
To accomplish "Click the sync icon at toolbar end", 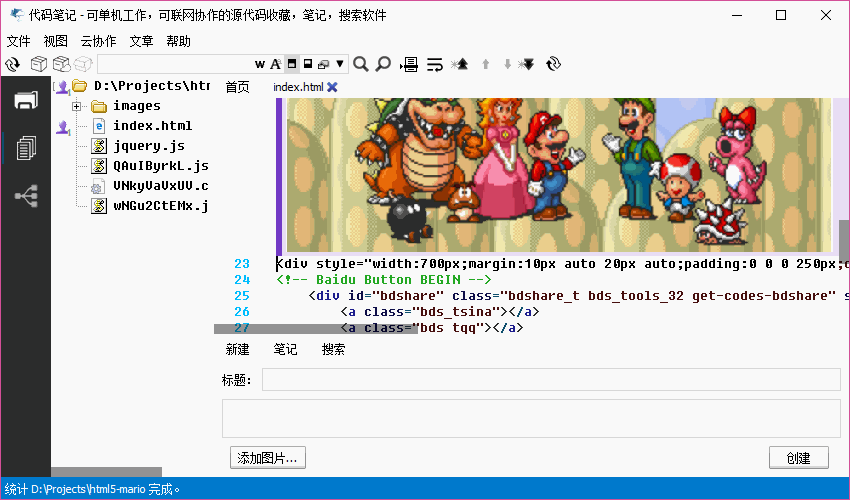I will 553,64.
